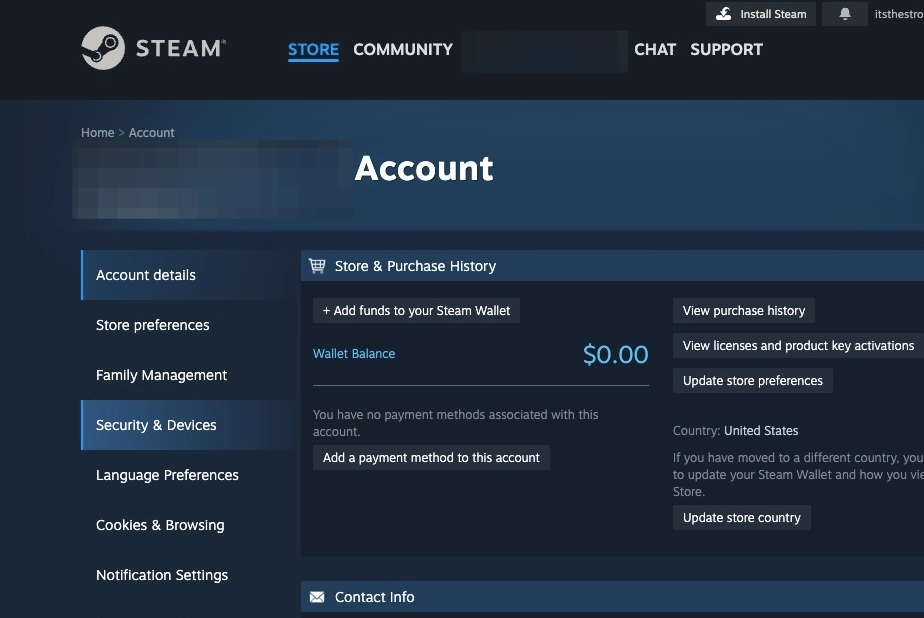924x618 pixels.
Task: Open the SUPPORT menu item
Action: pyautogui.click(x=726, y=49)
